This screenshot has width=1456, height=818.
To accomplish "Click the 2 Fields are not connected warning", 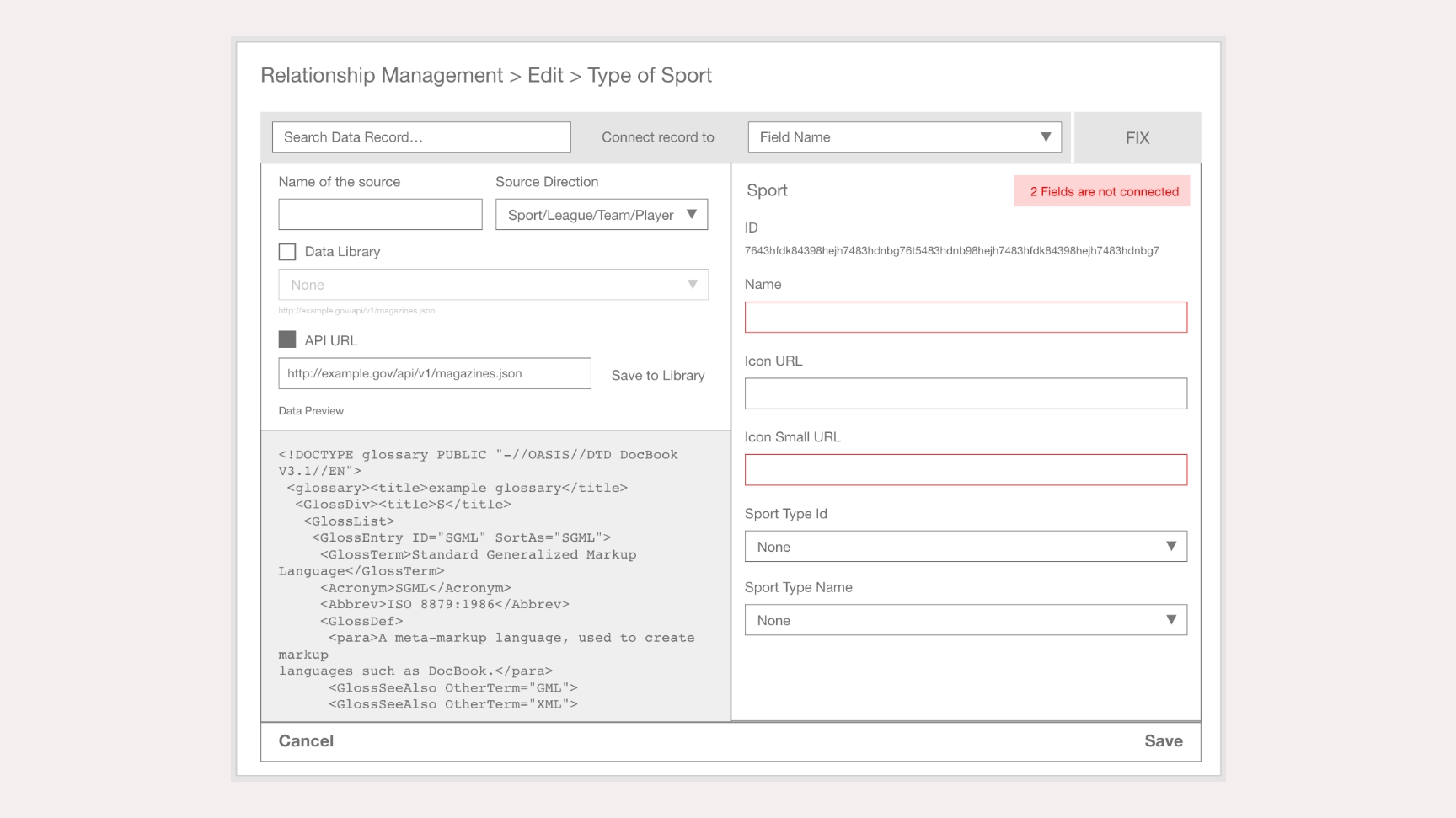I will tap(1102, 191).
